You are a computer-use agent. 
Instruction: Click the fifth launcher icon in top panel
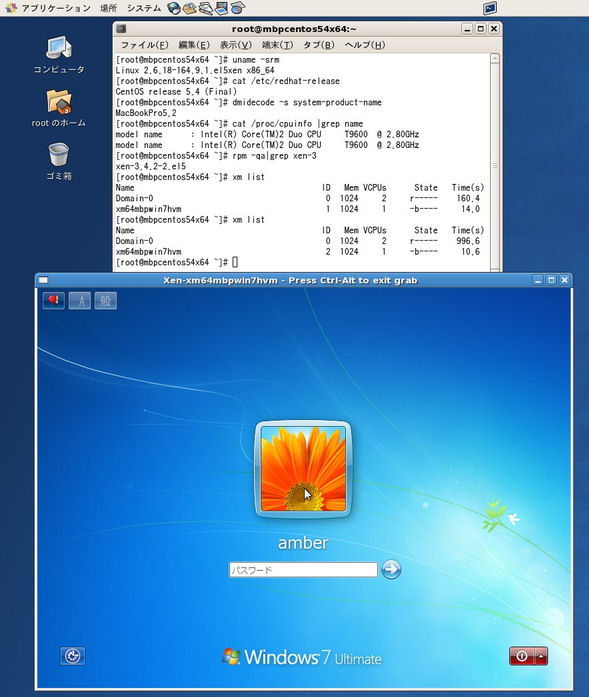click(237, 8)
